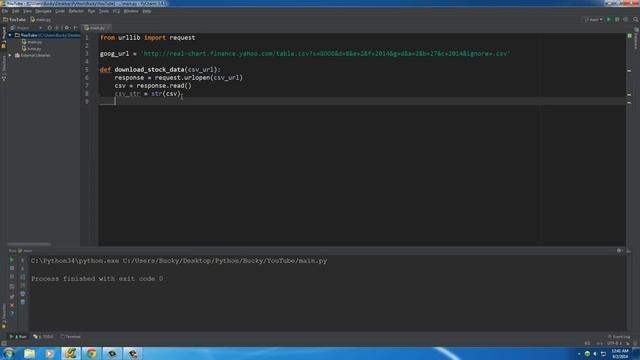Open File Explorer from taskbar
Screen dimensions: 640x360
(x=29, y=353)
